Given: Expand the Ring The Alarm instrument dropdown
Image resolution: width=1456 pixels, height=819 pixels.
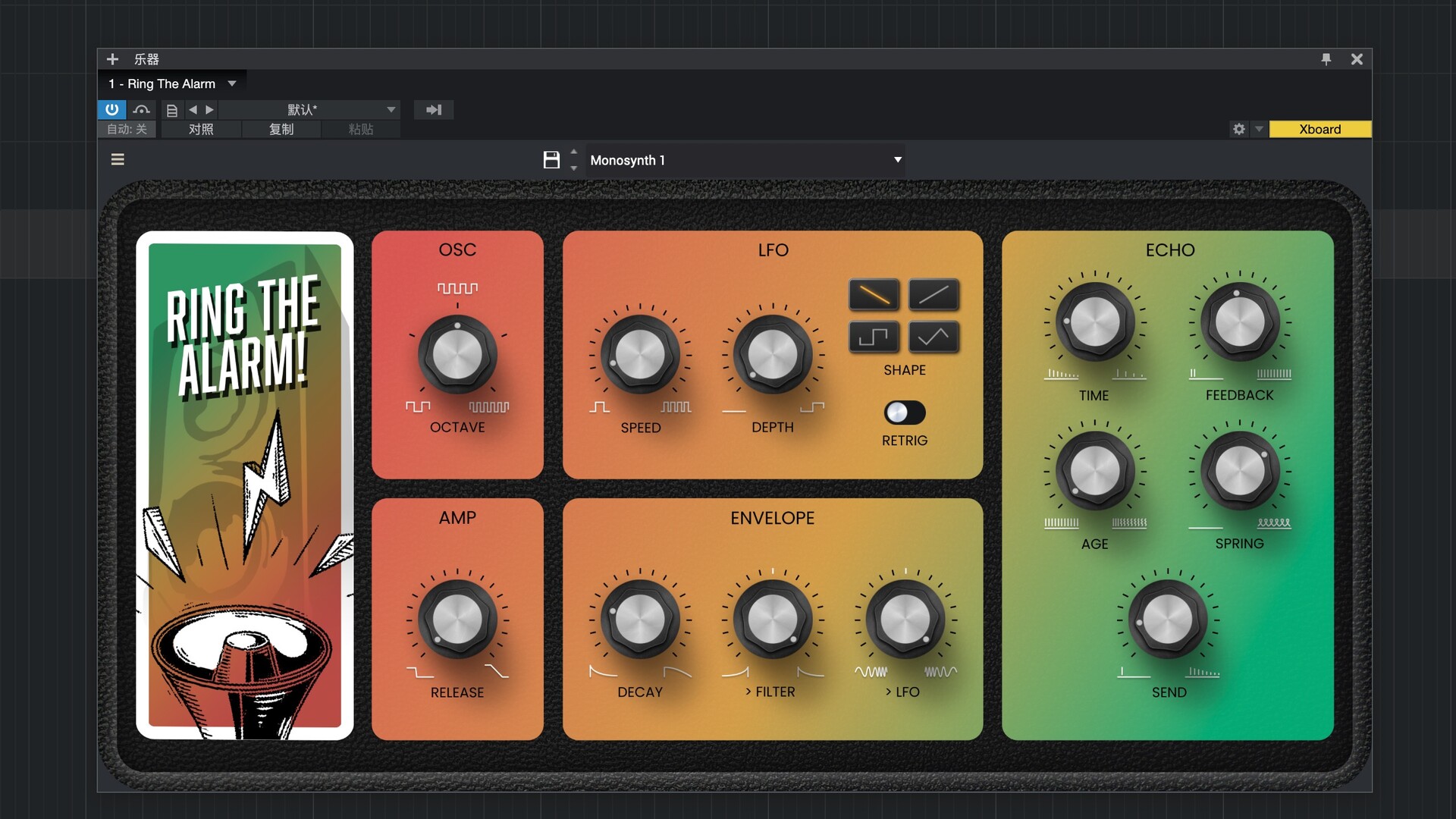Looking at the screenshot, I should pyautogui.click(x=232, y=83).
